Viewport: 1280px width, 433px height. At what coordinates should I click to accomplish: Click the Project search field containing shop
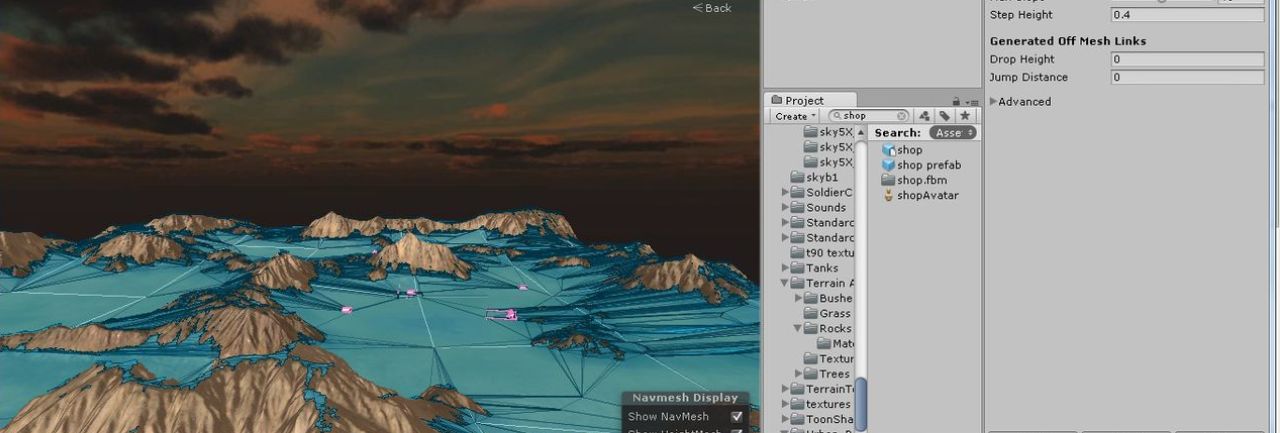tap(869, 116)
